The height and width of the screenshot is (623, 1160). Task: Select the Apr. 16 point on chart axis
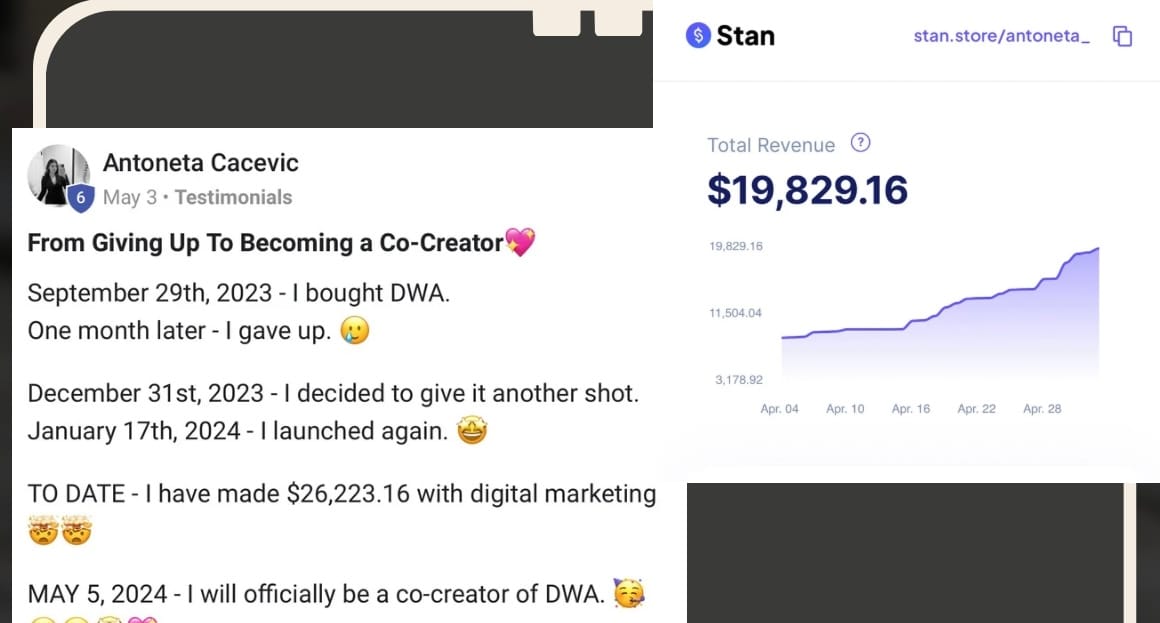pos(910,409)
